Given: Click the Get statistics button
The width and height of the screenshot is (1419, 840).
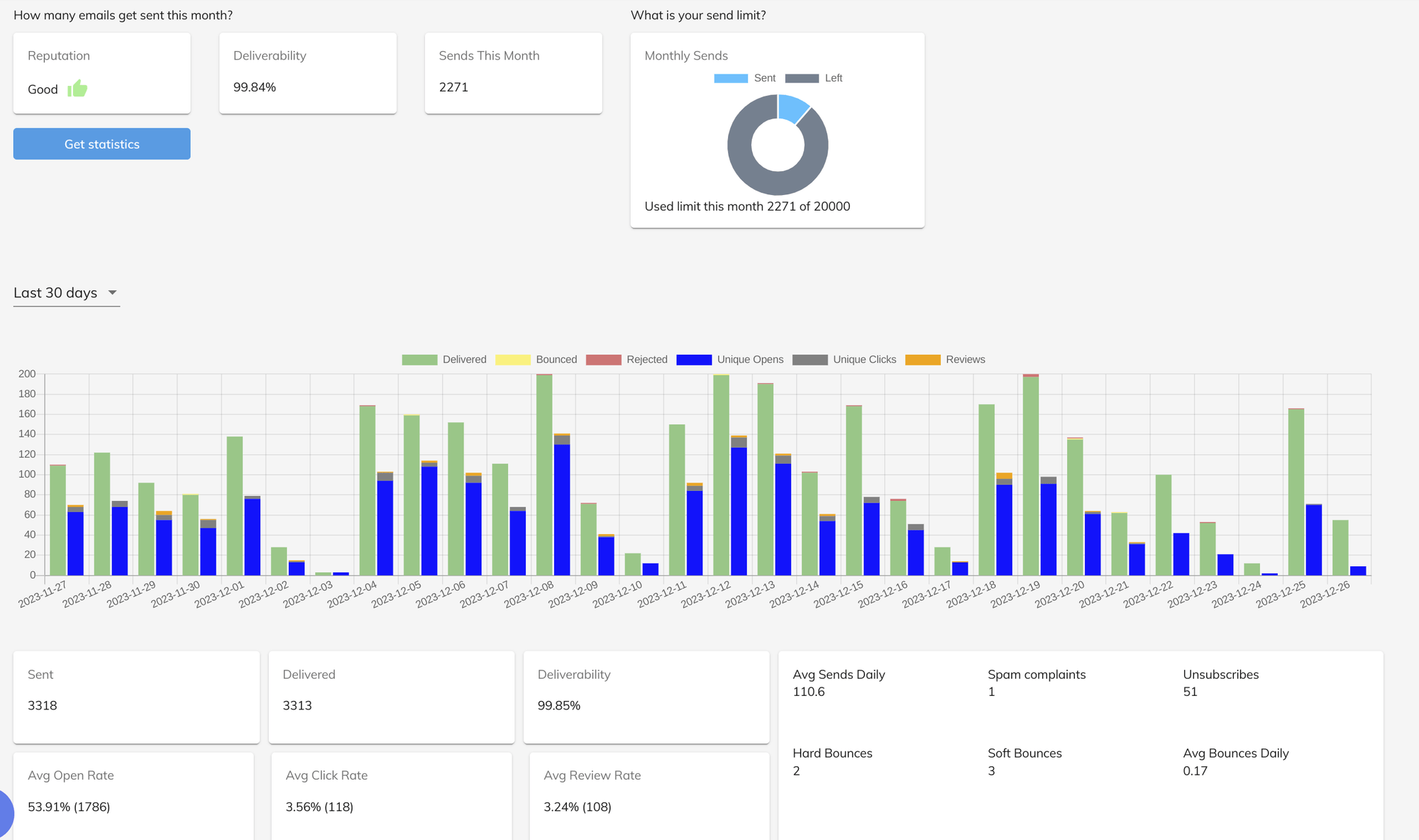Looking at the screenshot, I should point(101,143).
